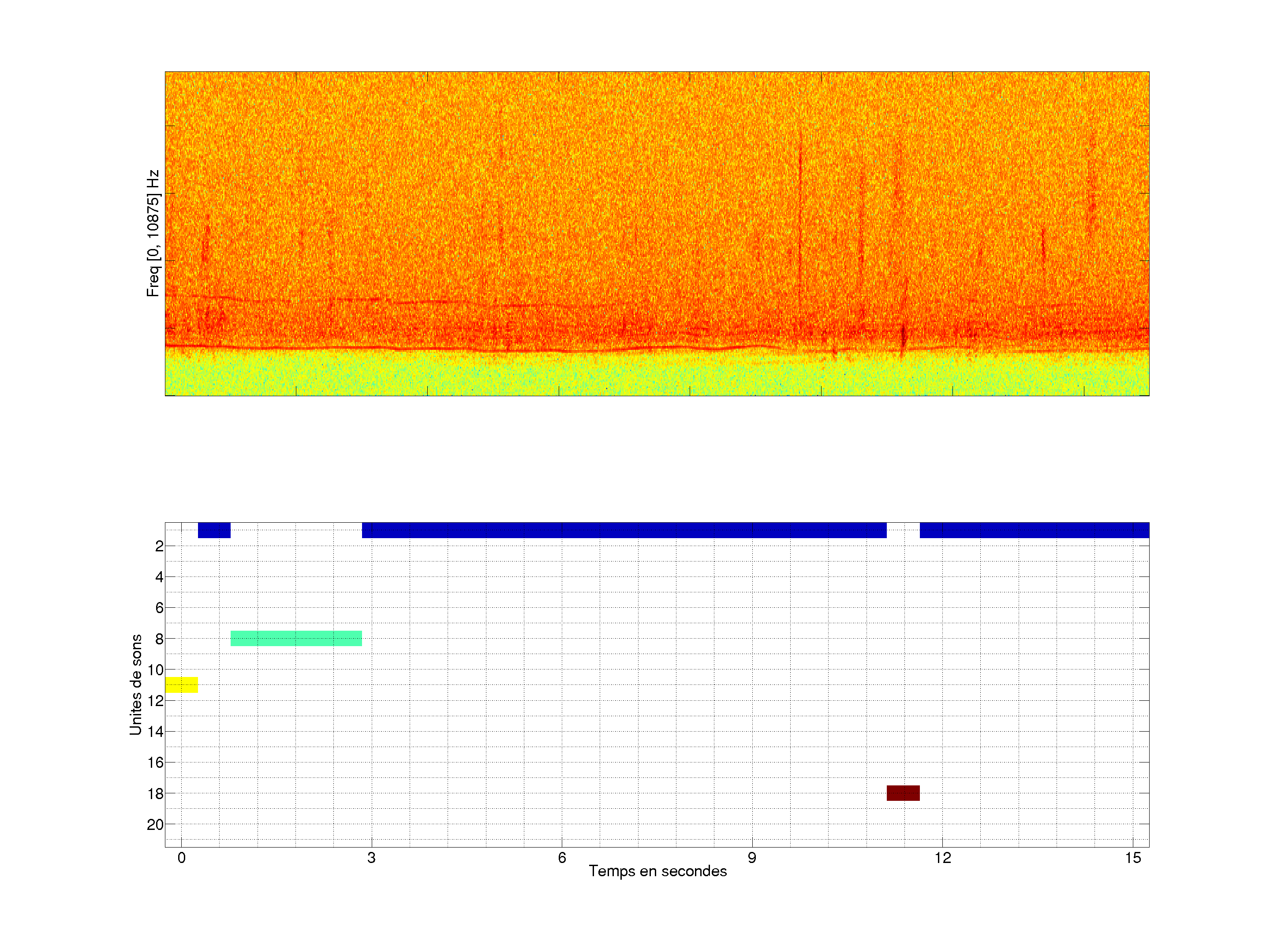This screenshot has width=1270, height=952.
Task: Click the rightmost blue bar after 12 seconds
Action: point(1034,530)
